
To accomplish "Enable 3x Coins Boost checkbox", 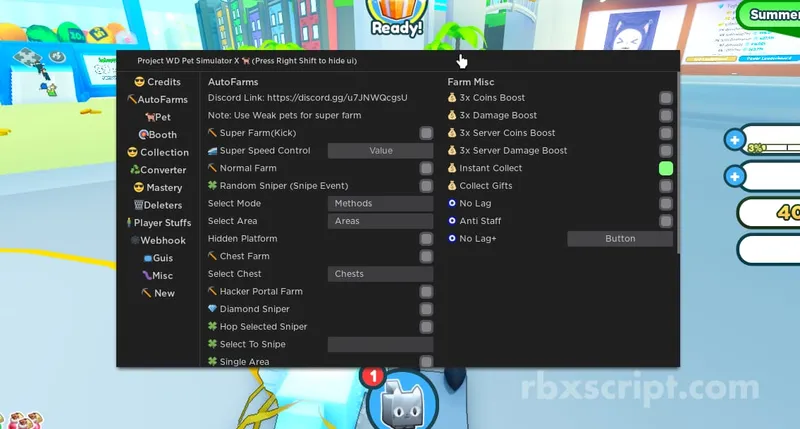I will (666, 98).
